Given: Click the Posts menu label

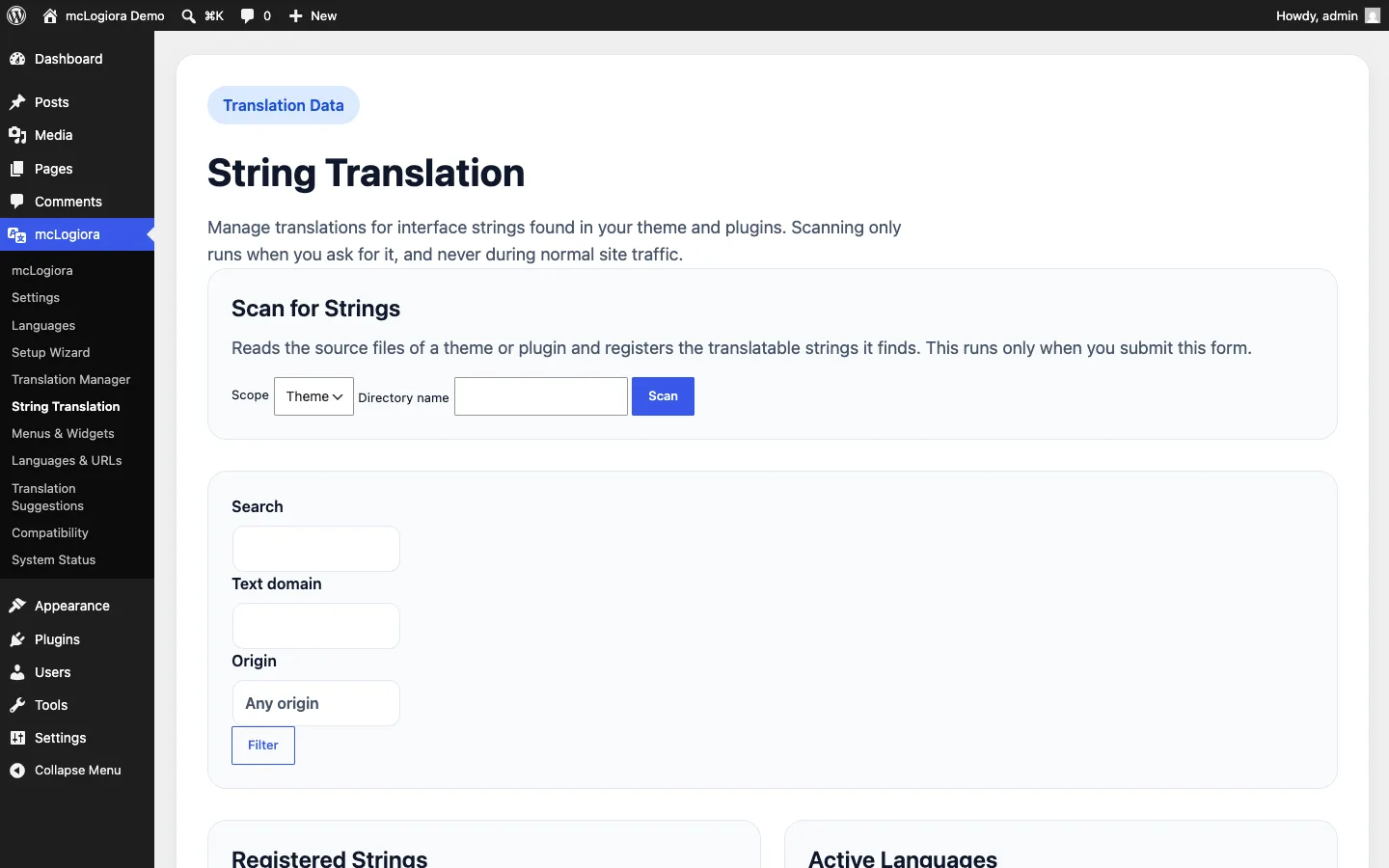Looking at the screenshot, I should pyautogui.click(x=52, y=102).
